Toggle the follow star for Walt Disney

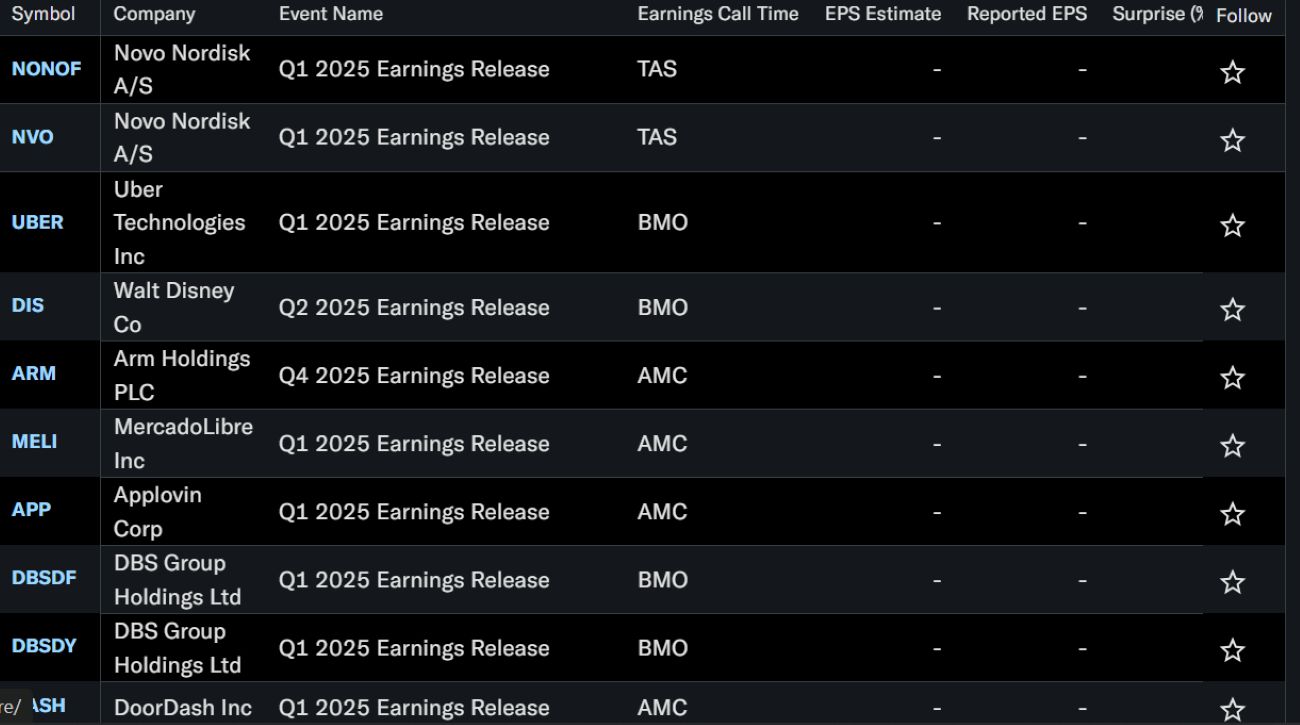pyautogui.click(x=1232, y=309)
